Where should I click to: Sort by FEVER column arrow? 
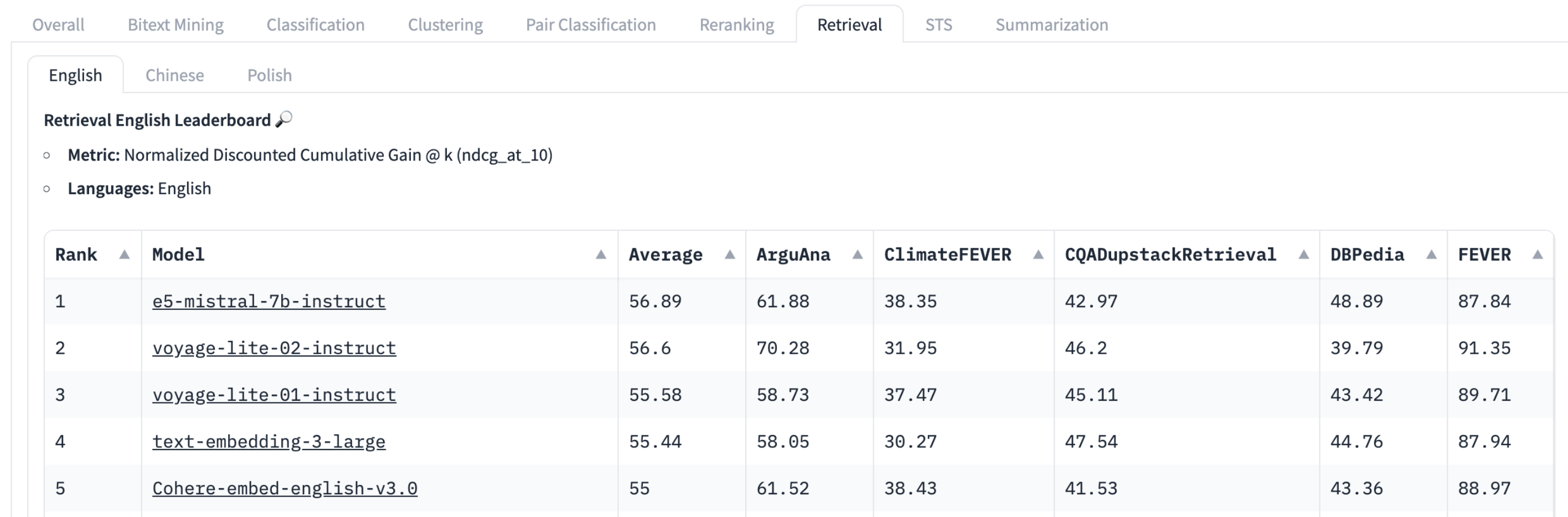pos(1538,255)
